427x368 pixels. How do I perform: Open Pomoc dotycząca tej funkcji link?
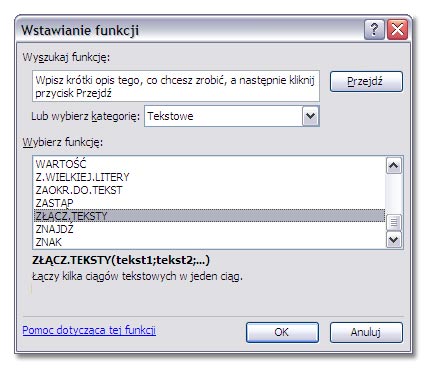[89, 330]
